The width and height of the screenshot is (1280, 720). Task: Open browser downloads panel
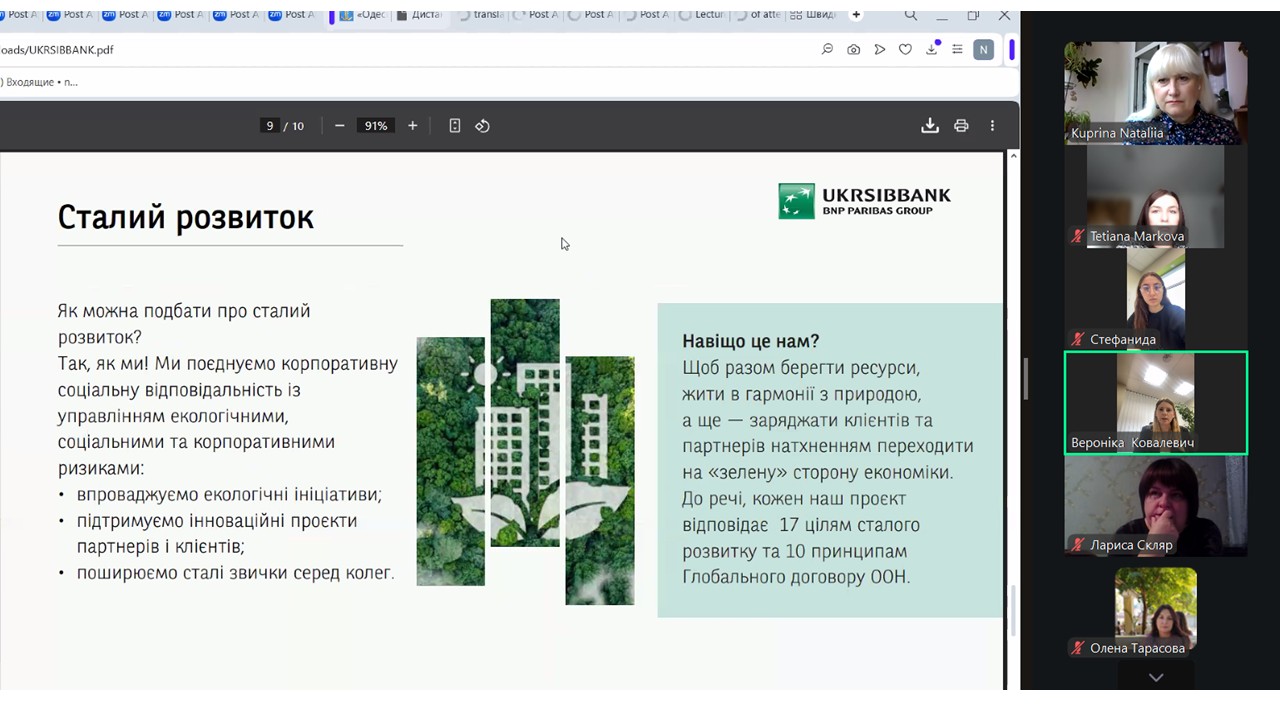[x=931, y=50]
